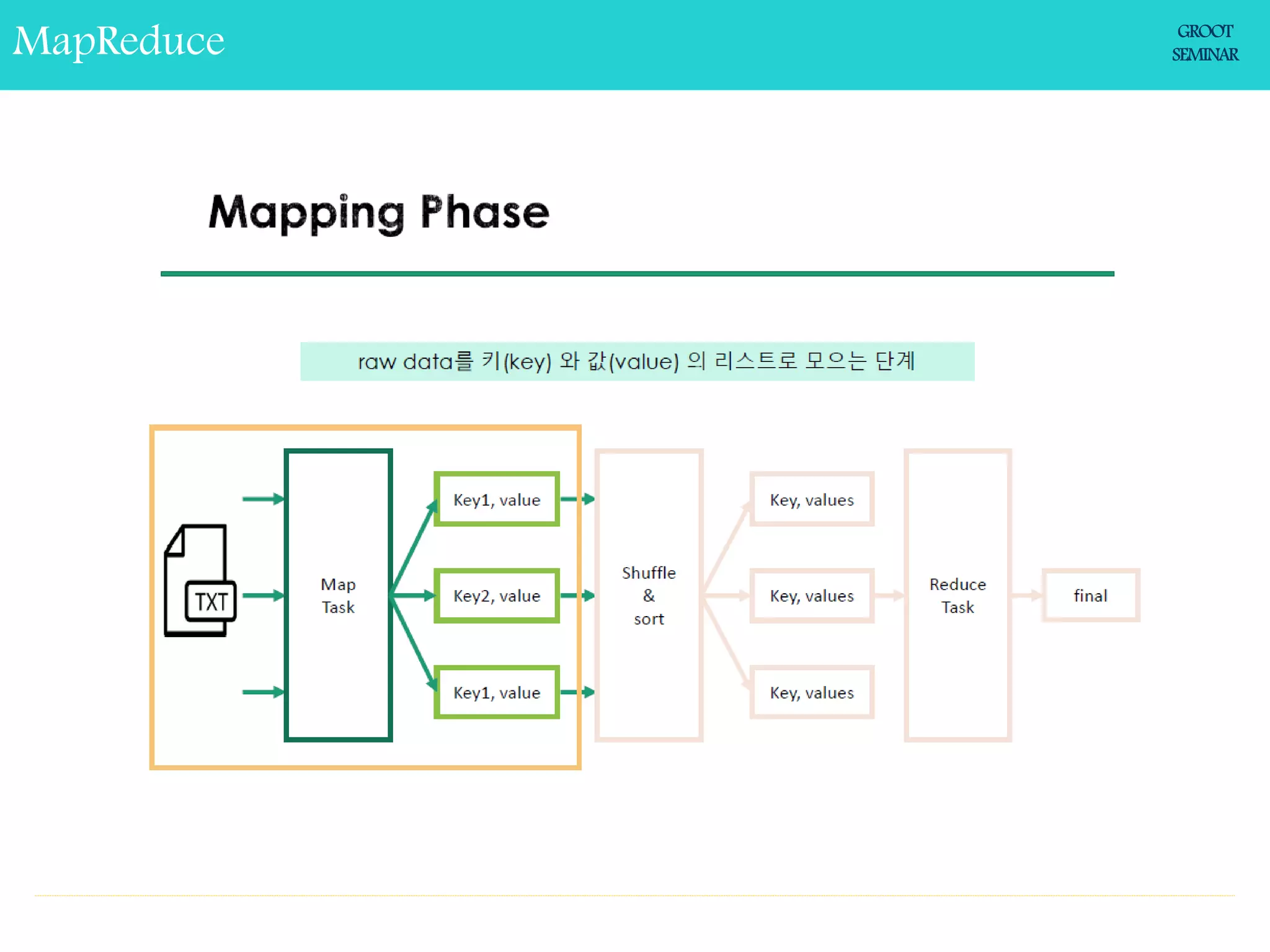Click the bottom Key, values box
Screen dimensions: 1270x952
(812, 692)
